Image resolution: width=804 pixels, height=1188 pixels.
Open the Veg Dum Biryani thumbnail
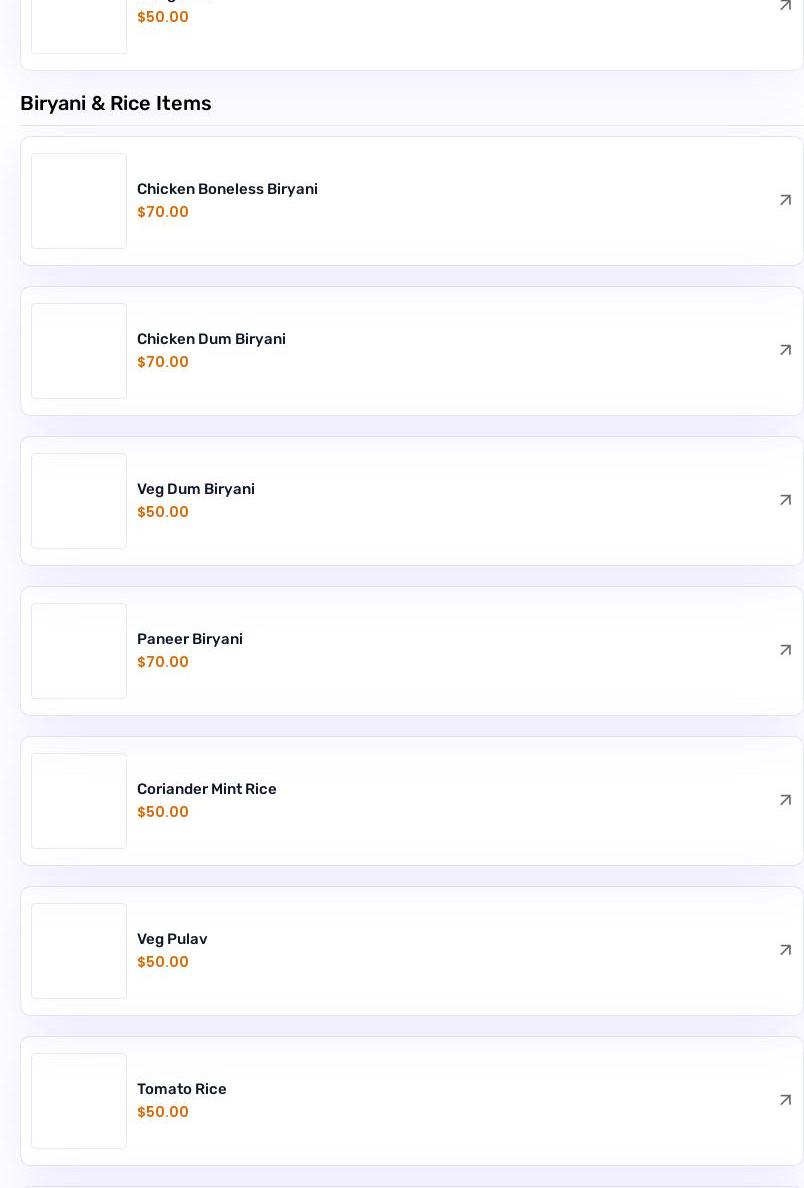79,501
